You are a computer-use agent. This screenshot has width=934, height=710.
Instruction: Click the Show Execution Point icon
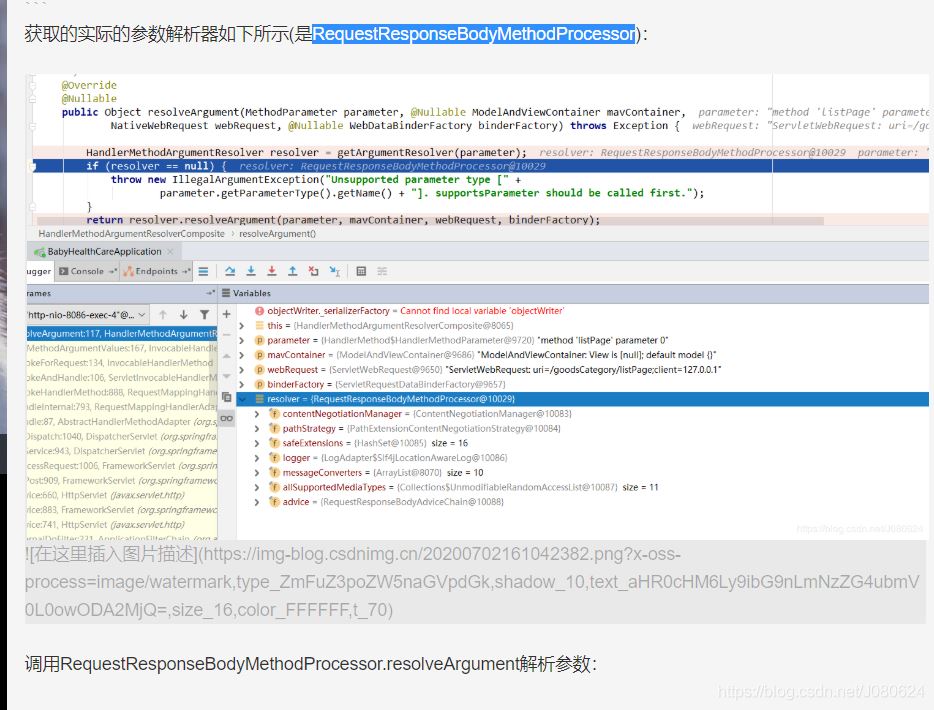point(203,271)
